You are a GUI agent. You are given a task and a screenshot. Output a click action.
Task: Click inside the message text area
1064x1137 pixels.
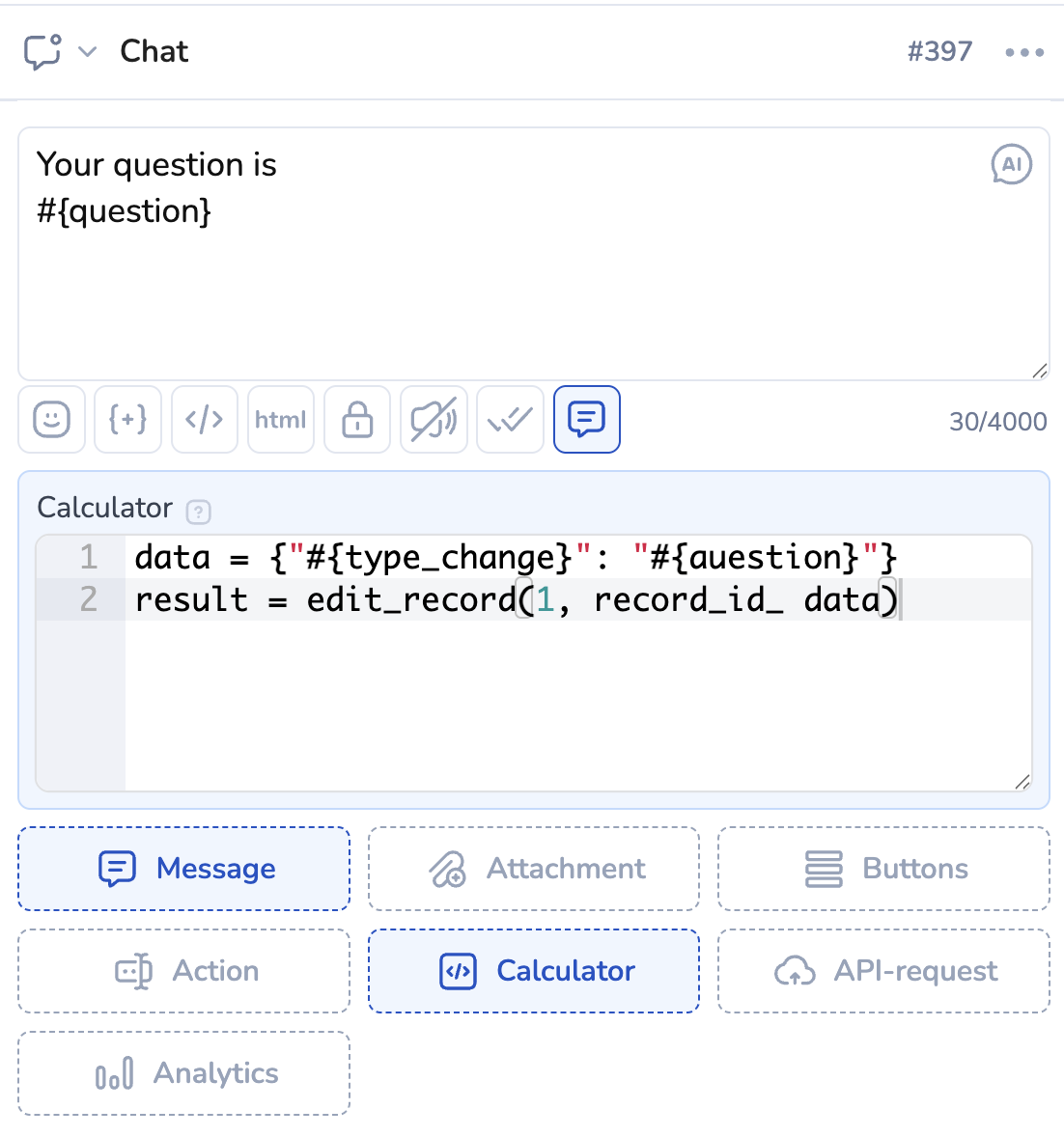531,290
